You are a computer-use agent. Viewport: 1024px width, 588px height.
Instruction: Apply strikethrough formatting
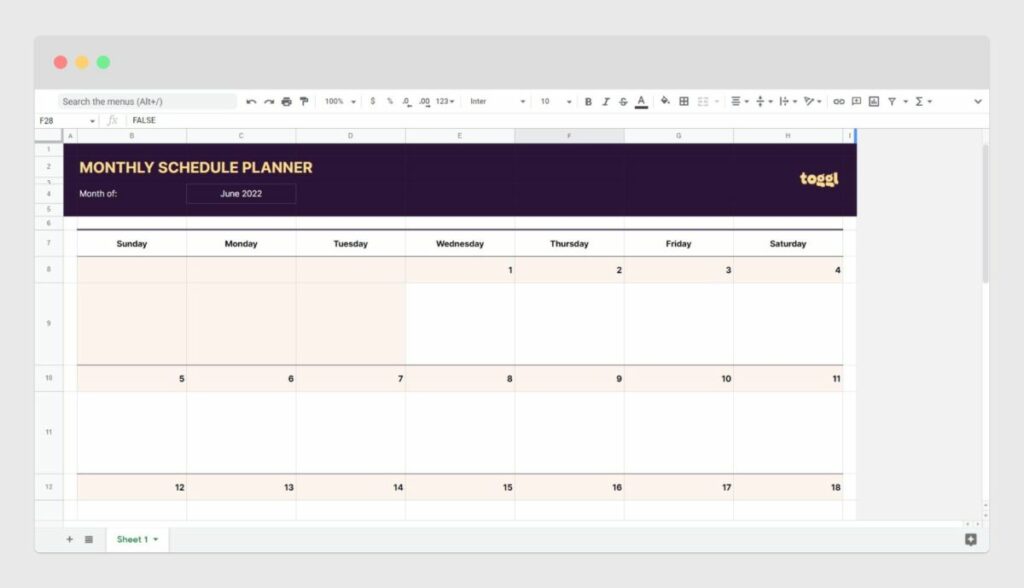coord(623,100)
